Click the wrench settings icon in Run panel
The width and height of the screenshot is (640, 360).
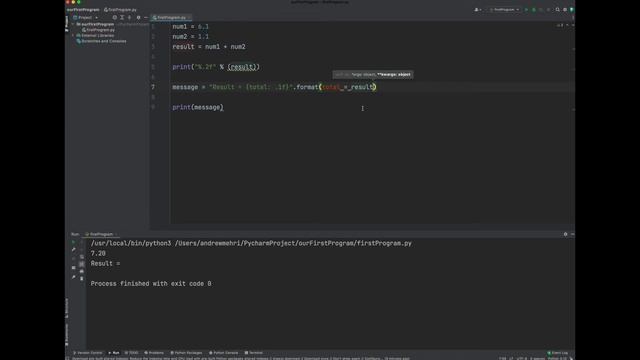pos(73,249)
